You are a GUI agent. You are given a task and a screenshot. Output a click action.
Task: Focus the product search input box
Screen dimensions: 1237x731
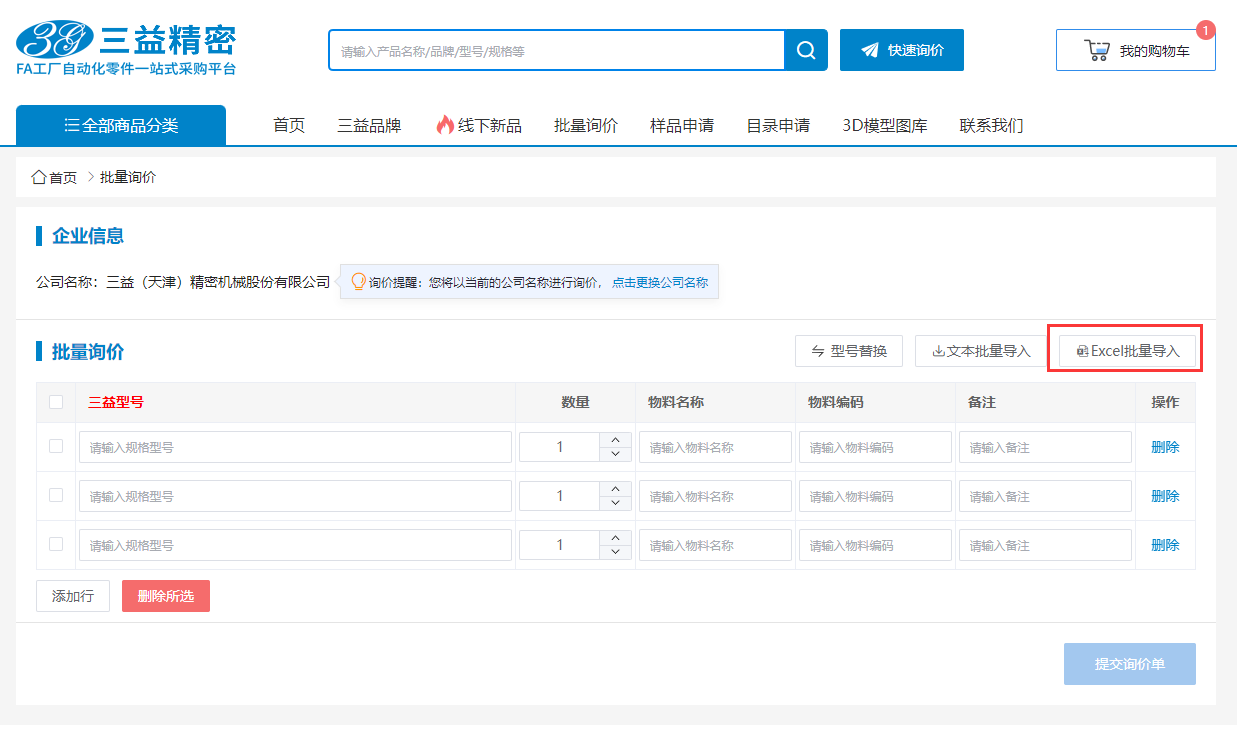click(557, 50)
